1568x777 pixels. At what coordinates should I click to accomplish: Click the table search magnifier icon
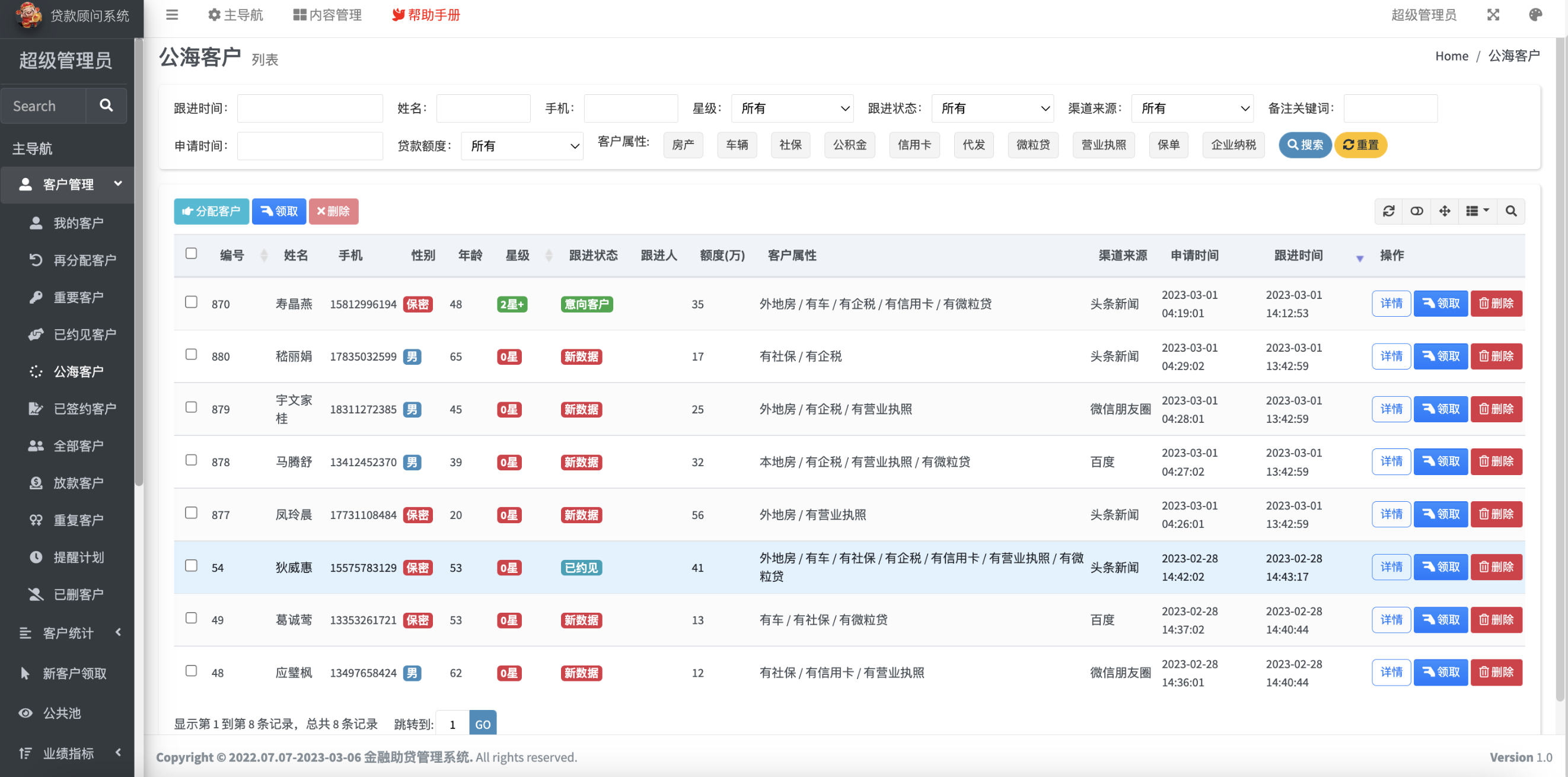[x=1511, y=211]
